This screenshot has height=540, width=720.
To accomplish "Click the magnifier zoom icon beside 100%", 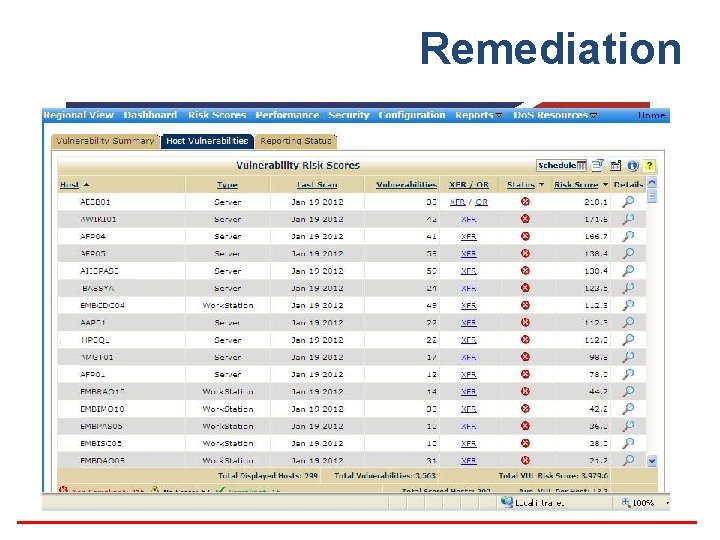I will pyautogui.click(x=626, y=503).
